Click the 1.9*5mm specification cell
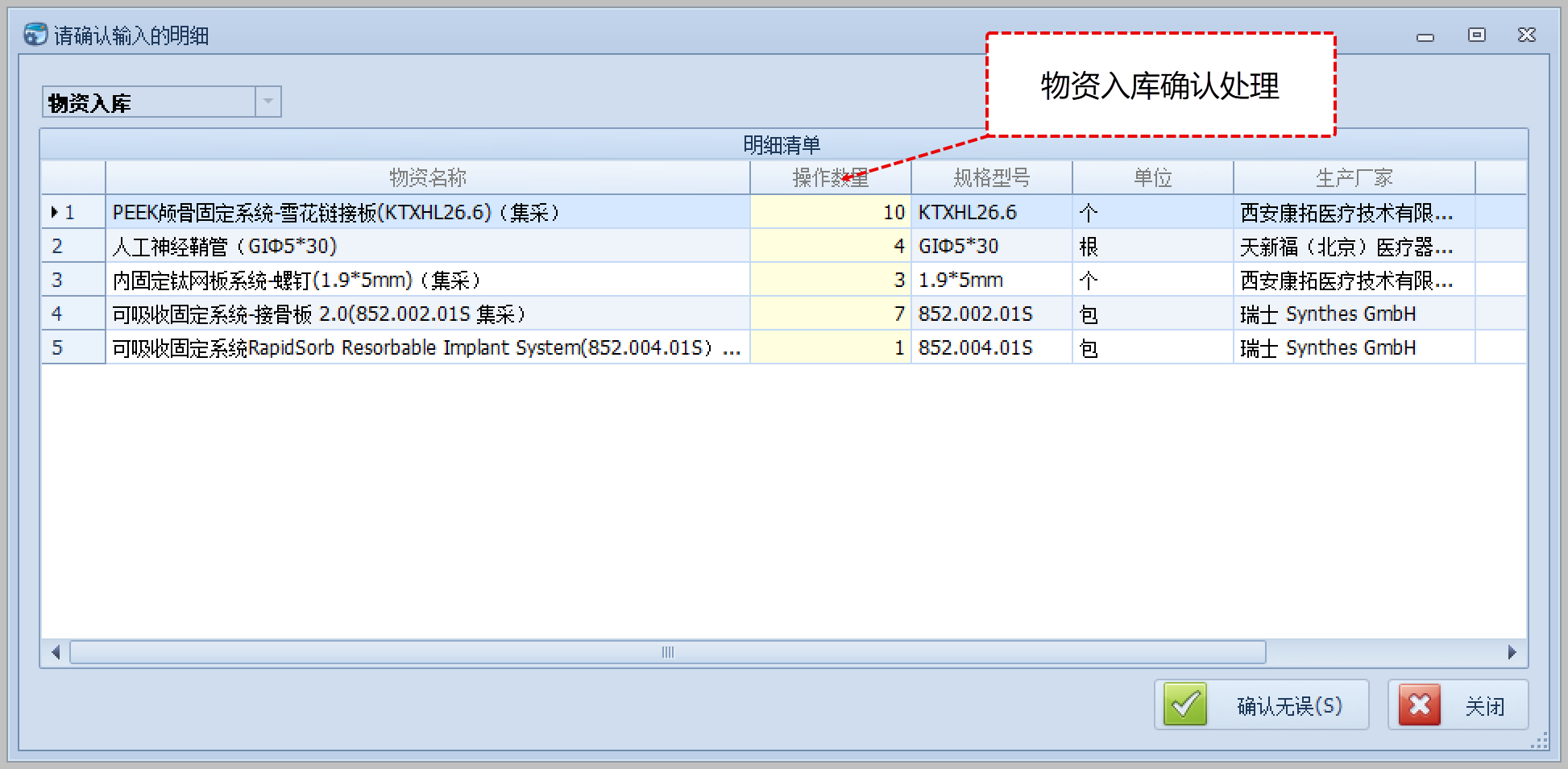1568x769 pixels. 992,280
